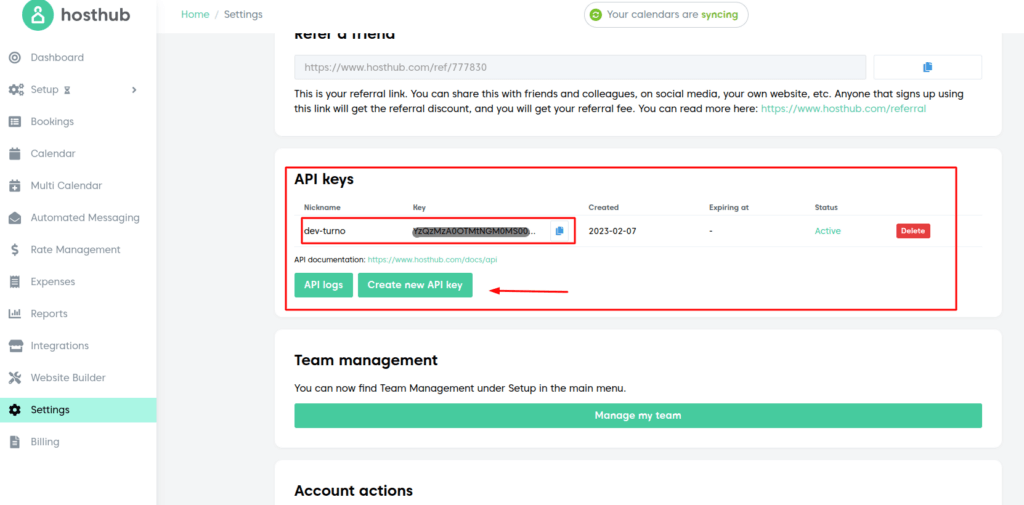This screenshot has height=505, width=1024.
Task: Click the API logs button
Action: point(323,285)
